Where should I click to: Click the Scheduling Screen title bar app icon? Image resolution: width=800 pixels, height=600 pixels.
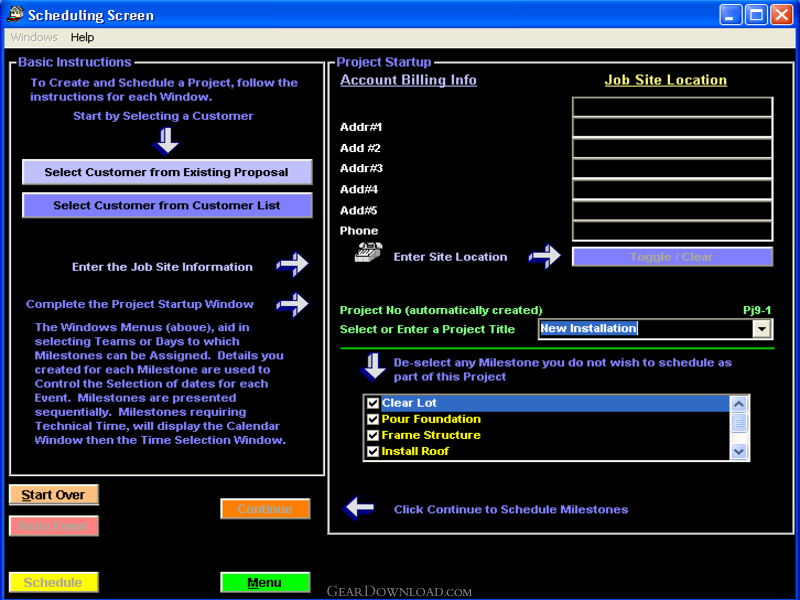pyautogui.click(x=15, y=15)
